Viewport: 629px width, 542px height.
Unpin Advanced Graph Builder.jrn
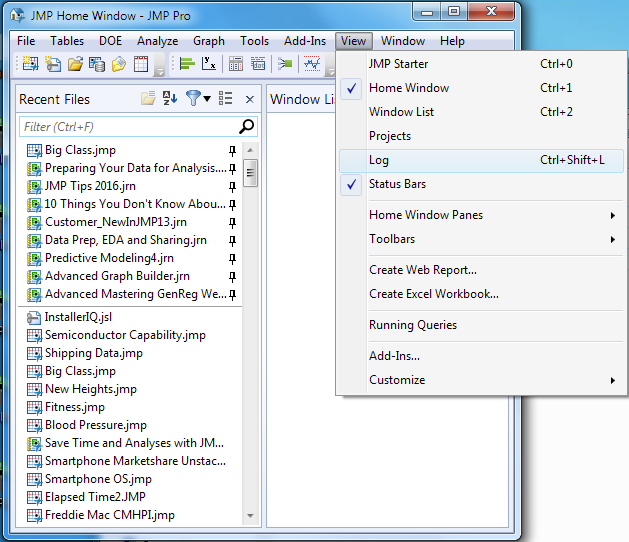pos(232,277)
